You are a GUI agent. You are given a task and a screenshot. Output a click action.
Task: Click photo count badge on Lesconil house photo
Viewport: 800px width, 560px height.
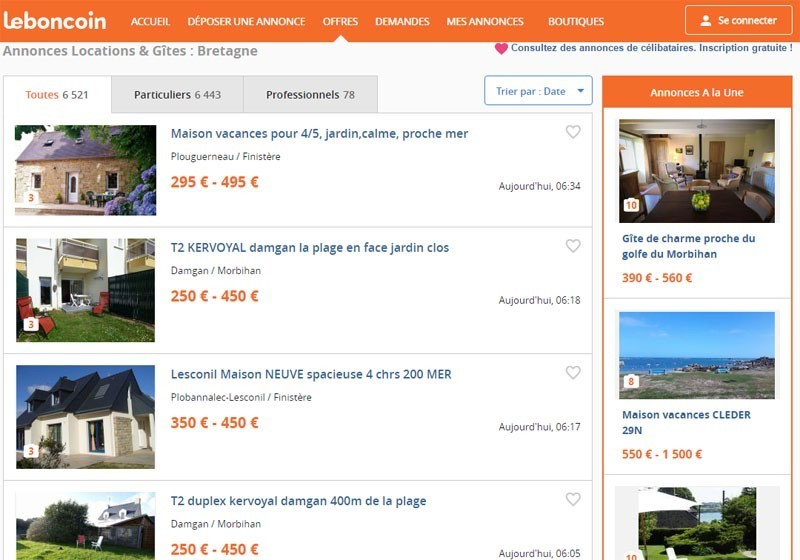[31, 451]
